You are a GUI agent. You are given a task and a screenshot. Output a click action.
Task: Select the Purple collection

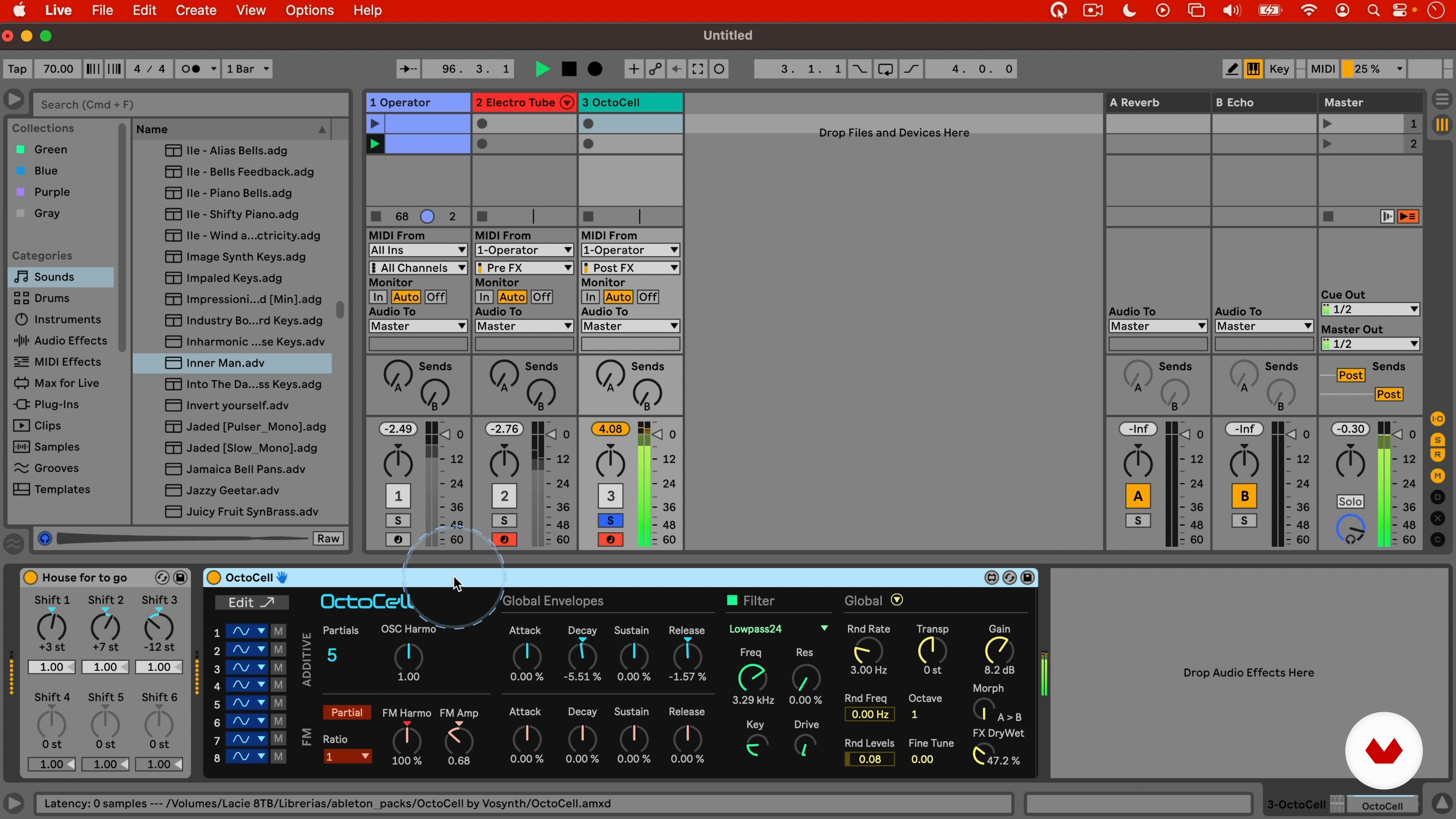pos(52,192)
